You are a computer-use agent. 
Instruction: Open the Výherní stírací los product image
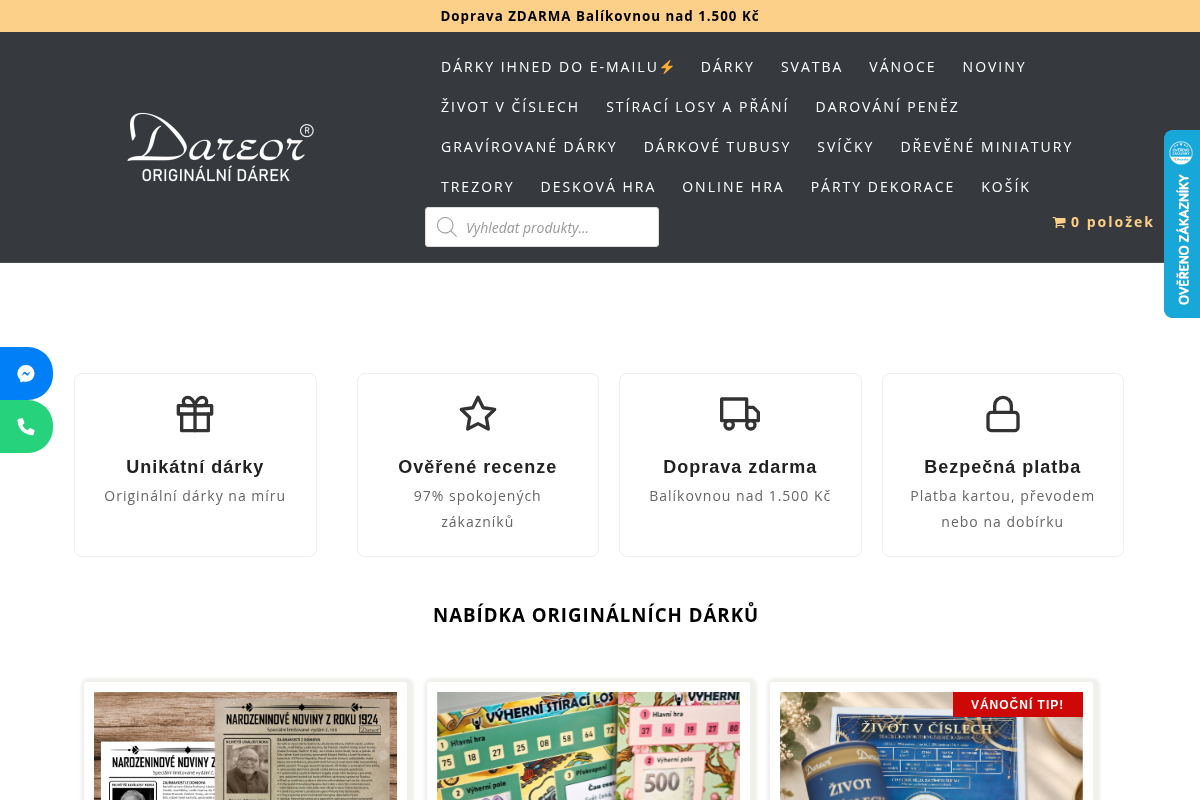coord(588,746)
